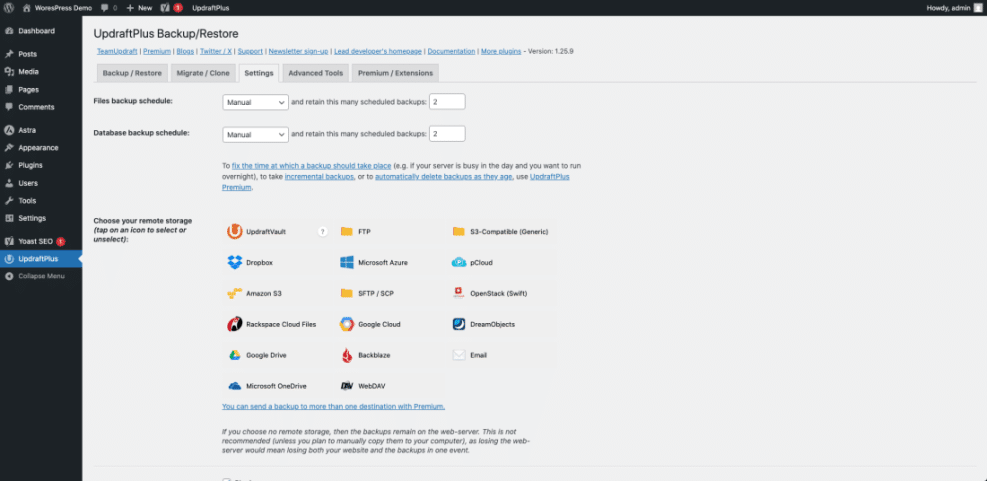Open the WoresPress Demo site home link

[57, 8]
